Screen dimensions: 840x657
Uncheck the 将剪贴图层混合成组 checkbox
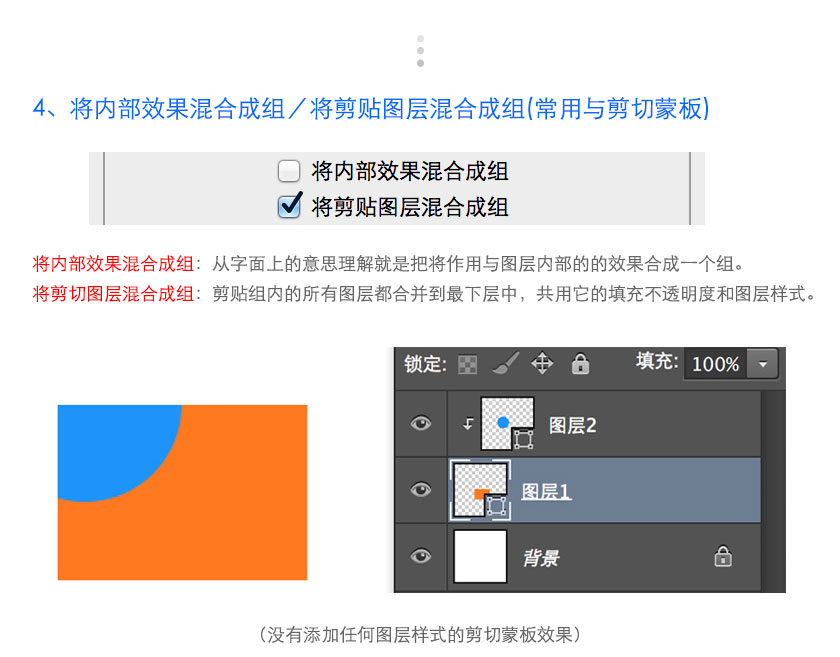click(x=289, y=206)
